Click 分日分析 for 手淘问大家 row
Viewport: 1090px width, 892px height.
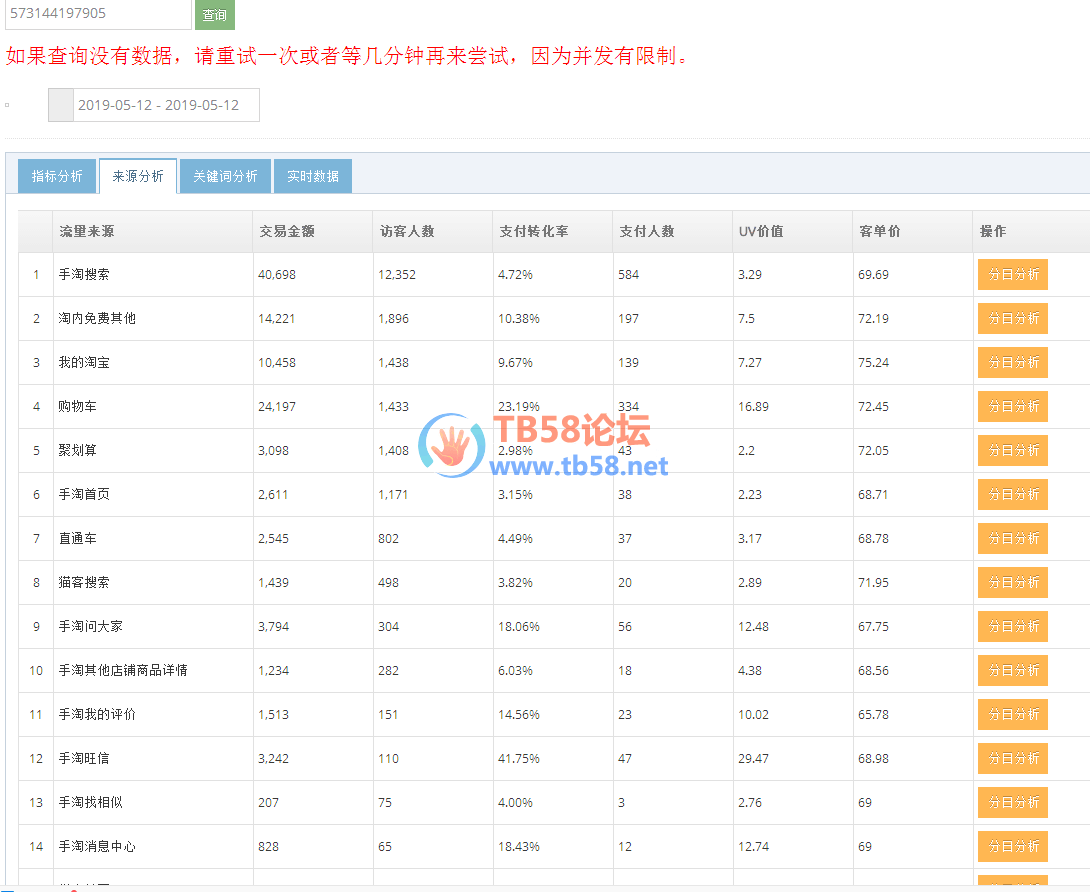[x=1013, y=626]
